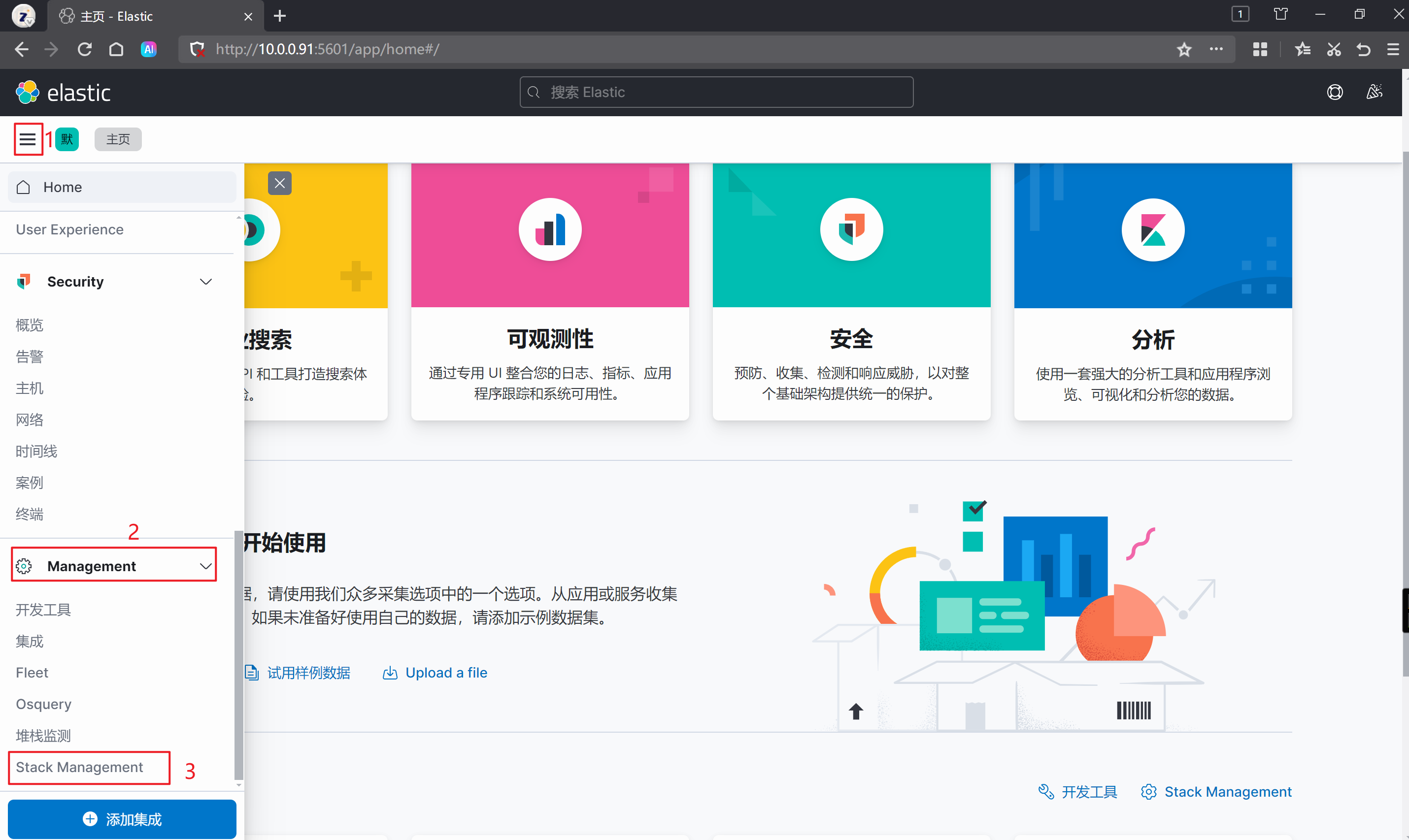Open the address bar more options ellipsis
The image size is (1409, 840).
[x=1216, y=49]
